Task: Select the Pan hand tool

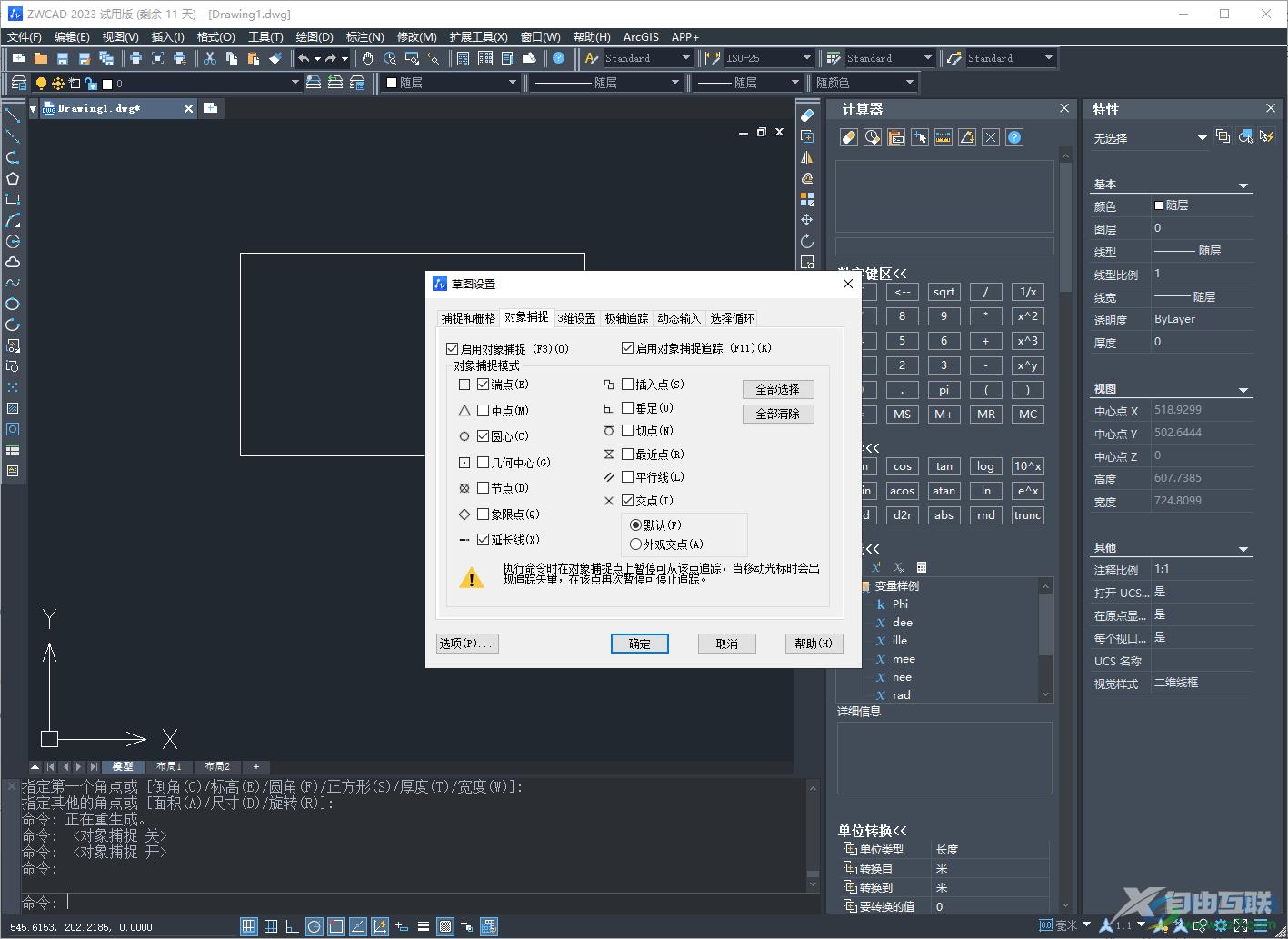Action: point(367,58)
